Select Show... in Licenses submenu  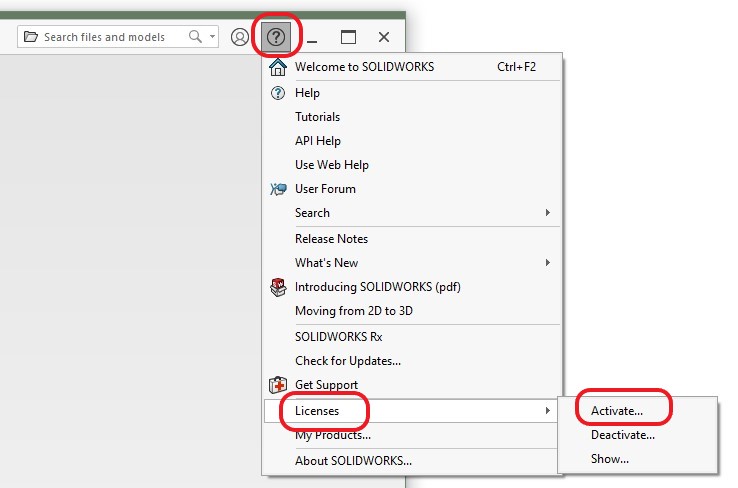tap(638, 459)
